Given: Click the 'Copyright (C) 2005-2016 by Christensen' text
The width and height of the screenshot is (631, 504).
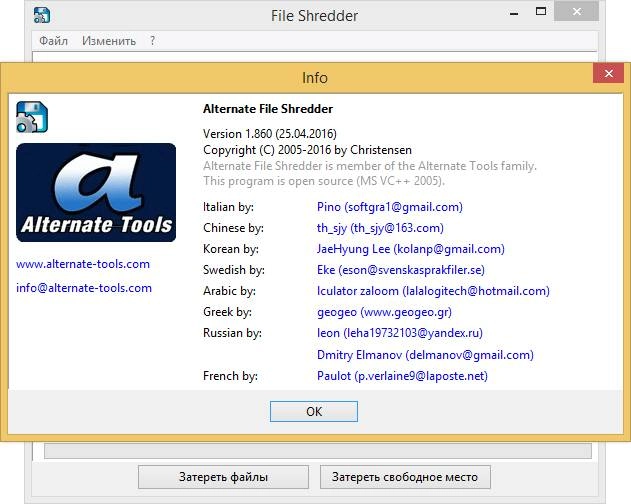Looking at the screenshot, I should point(307,150).
